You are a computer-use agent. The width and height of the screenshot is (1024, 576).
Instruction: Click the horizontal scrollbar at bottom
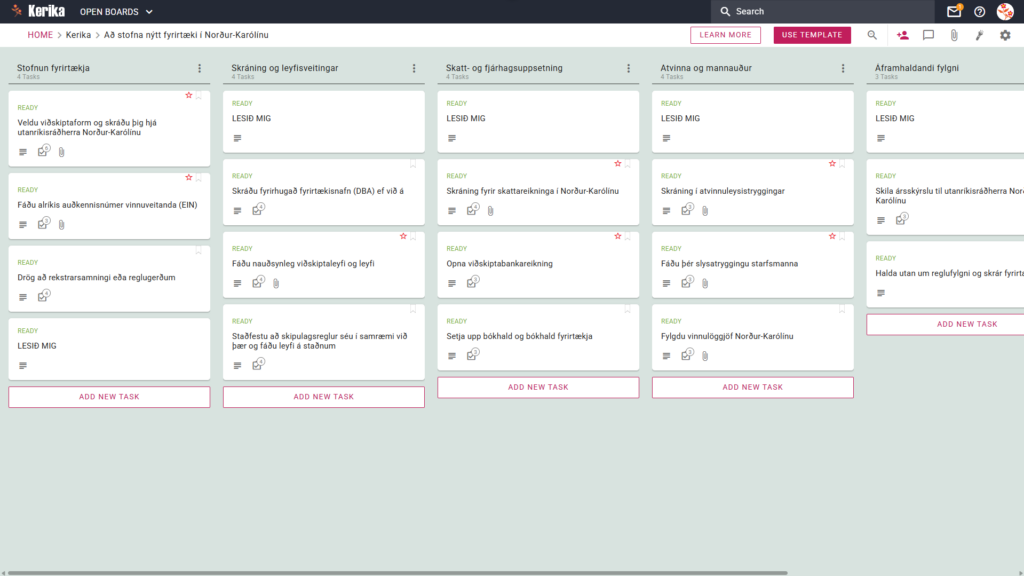397,573
